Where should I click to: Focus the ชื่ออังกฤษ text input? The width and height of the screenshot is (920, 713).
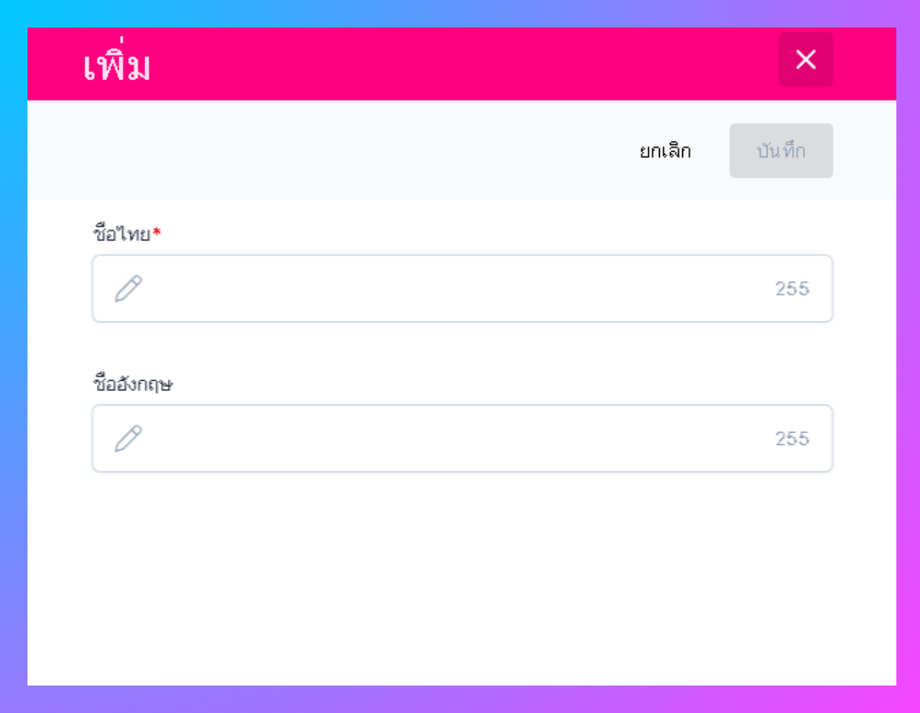point(462,438)
